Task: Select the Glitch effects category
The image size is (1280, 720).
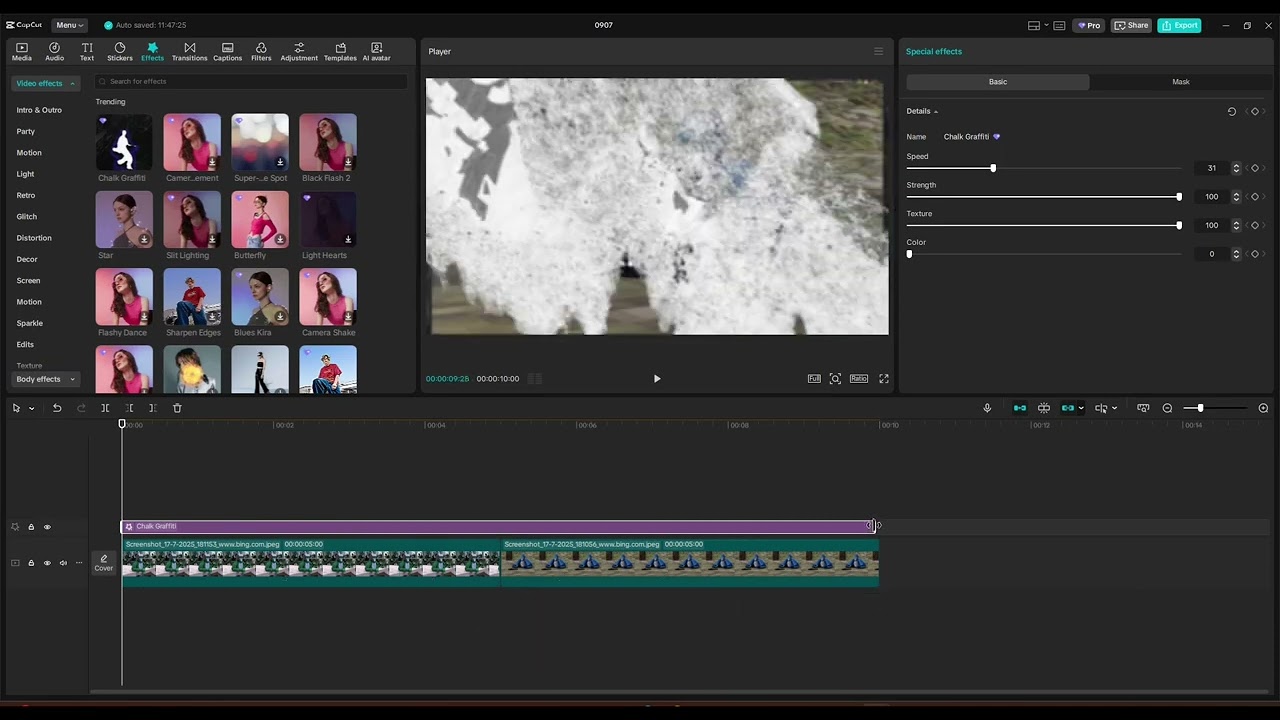Action: tap(26, 216)
